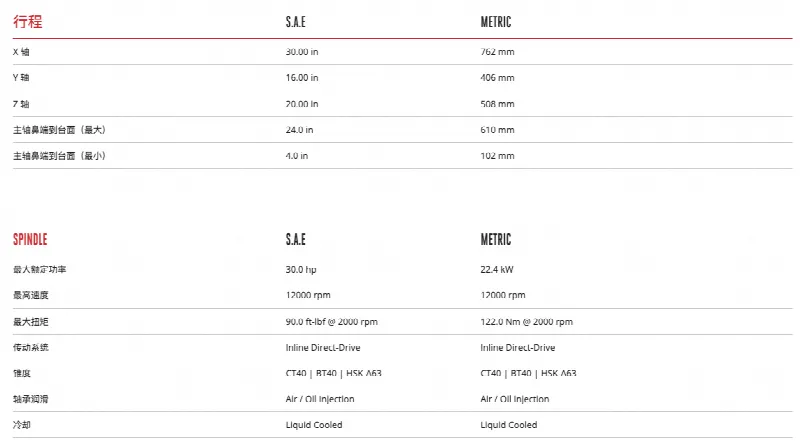Select the S.A.E Inline Direct-Drive text
The height and width of the screenshot is (446, 800).
pyautogui.click(x=322, y=348)
